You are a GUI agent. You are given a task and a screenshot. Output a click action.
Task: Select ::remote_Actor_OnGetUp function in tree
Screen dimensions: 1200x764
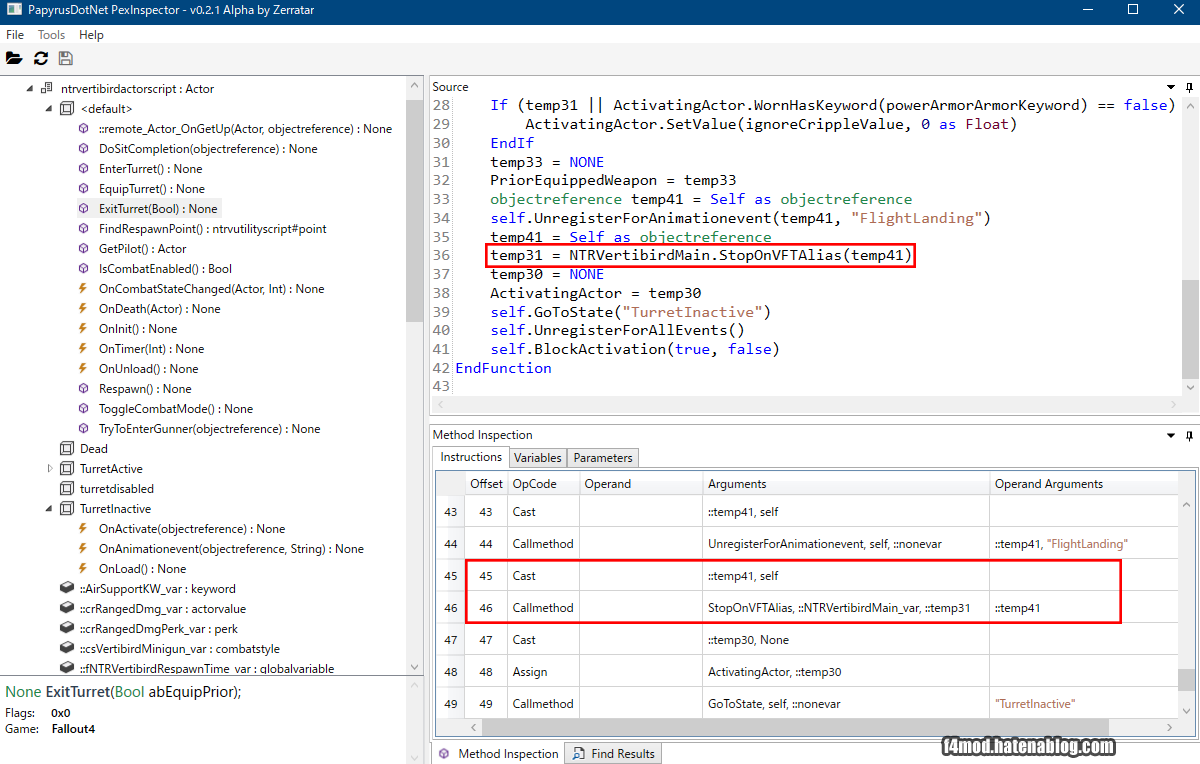pyautogui.click(x=245, y=129)
